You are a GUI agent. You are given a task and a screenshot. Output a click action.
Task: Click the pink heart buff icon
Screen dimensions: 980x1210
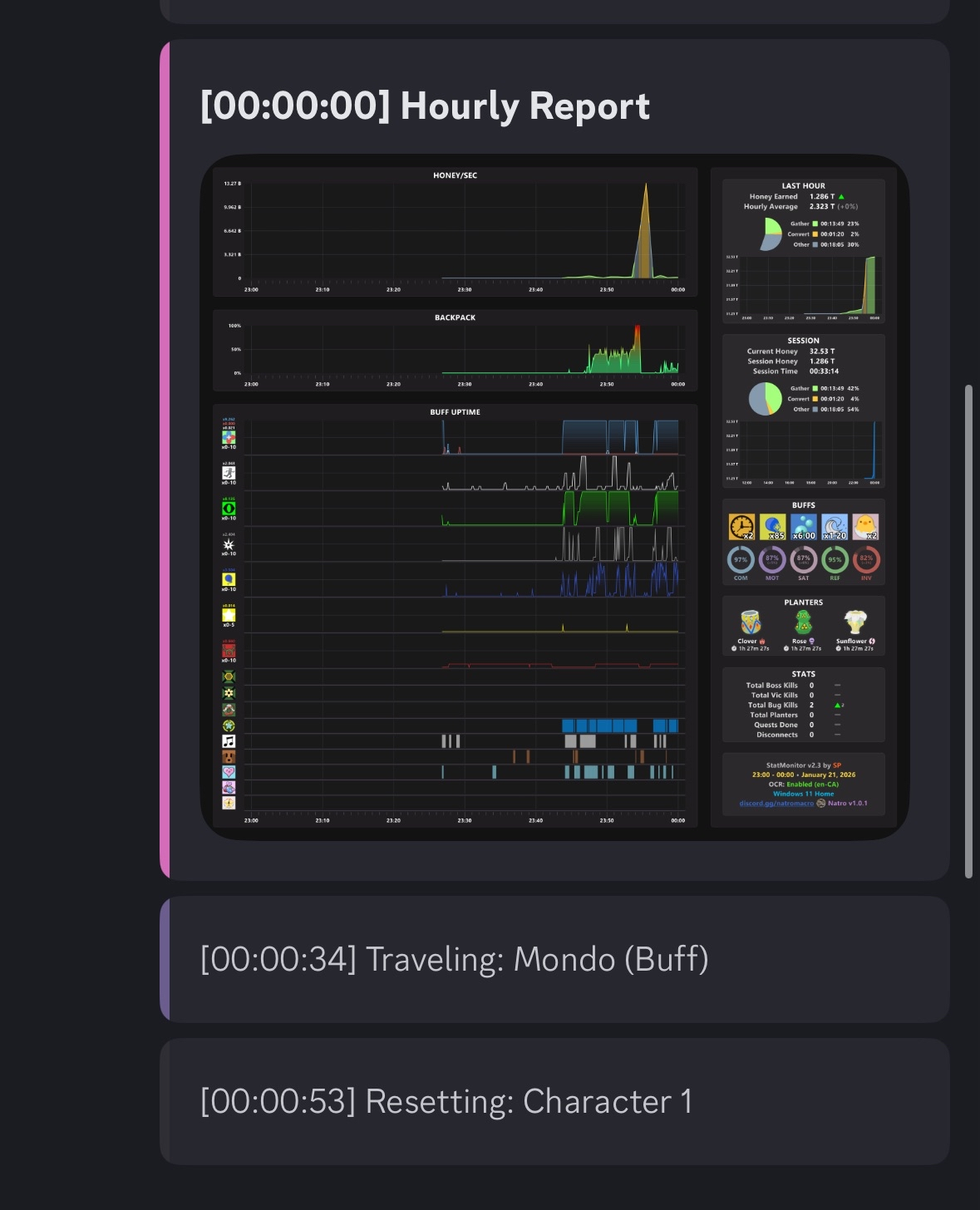[x=229, y=772]
